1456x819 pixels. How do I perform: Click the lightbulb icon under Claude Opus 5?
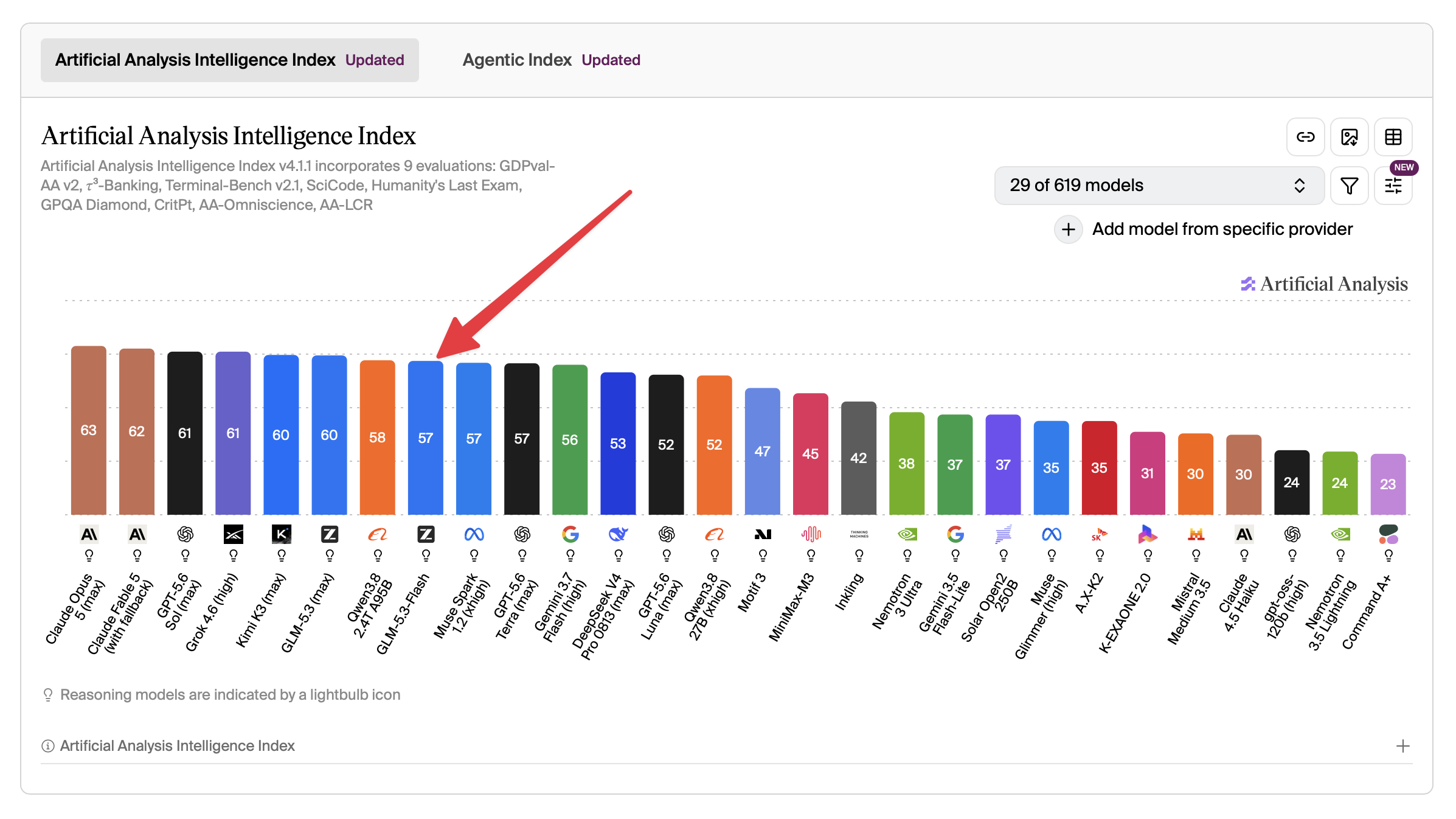89,555
